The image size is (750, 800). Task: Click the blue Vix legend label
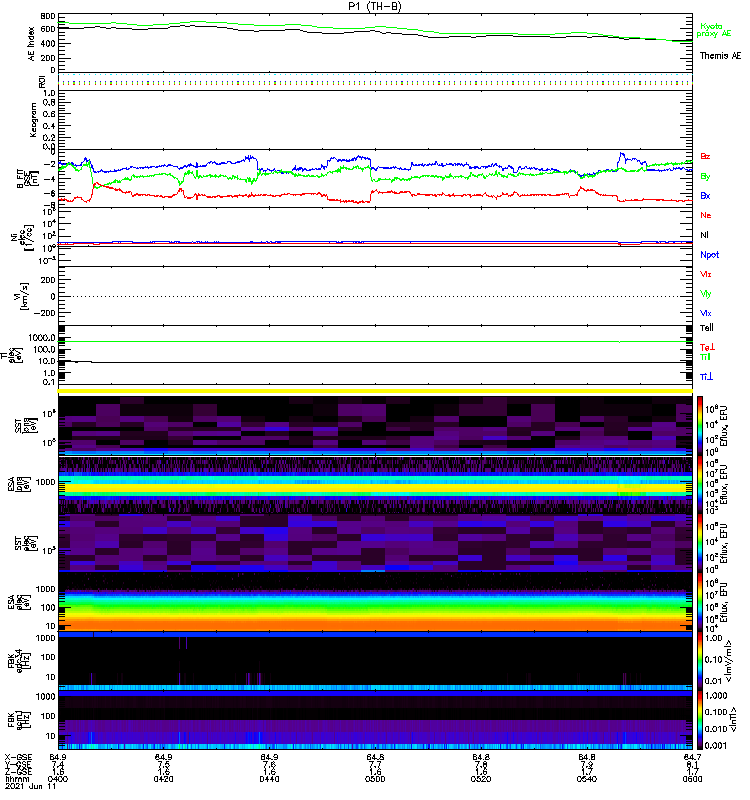click(x=705, y=314)
